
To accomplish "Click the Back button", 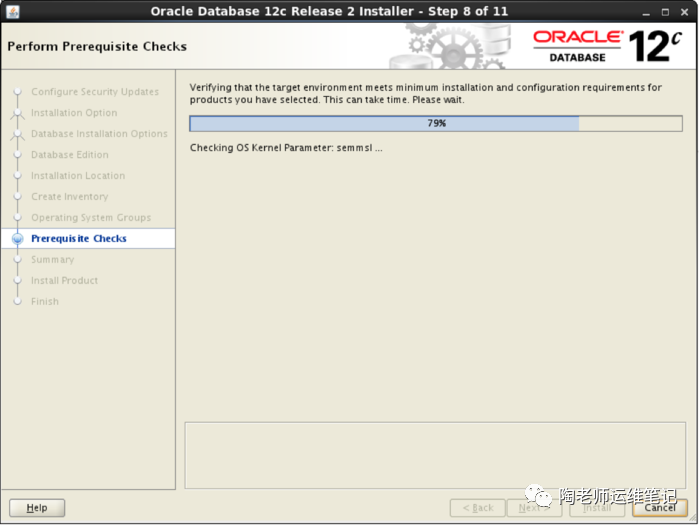I will click(x=478, y=507).
